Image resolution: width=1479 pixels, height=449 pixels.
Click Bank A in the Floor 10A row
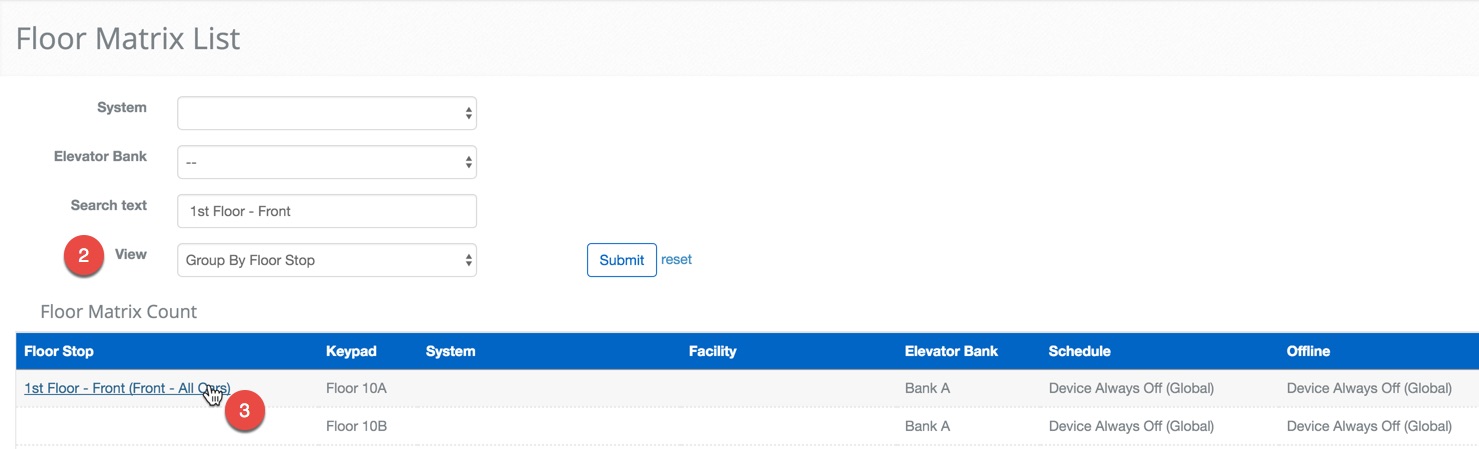tap(927, 388)
